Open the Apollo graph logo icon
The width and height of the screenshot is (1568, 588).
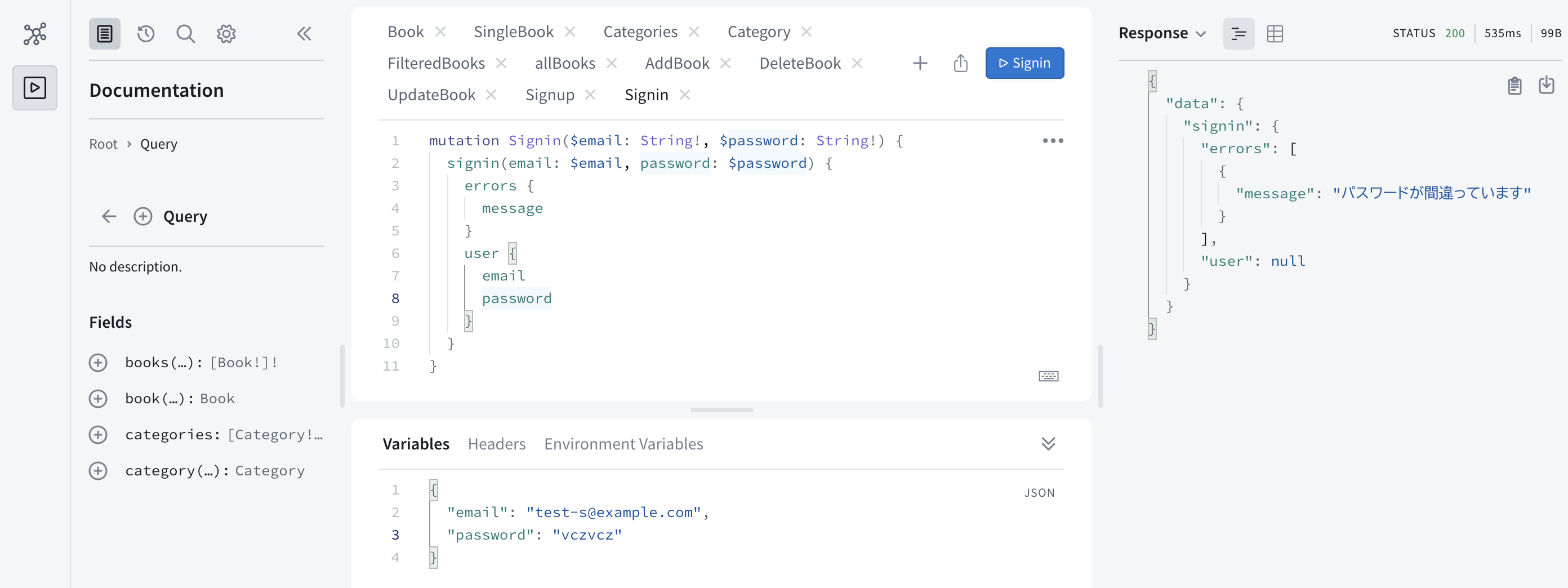point(35,33)
